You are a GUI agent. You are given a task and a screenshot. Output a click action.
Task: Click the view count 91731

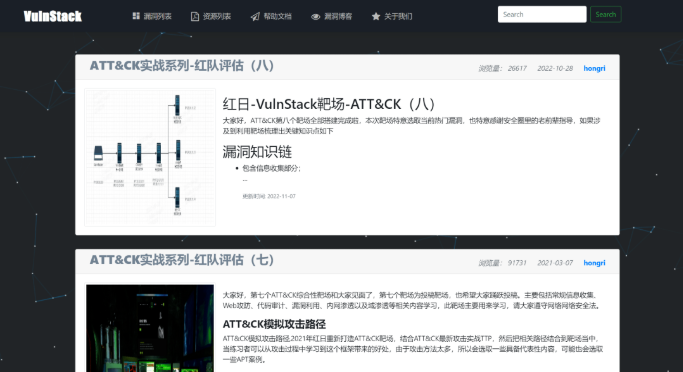517,263
